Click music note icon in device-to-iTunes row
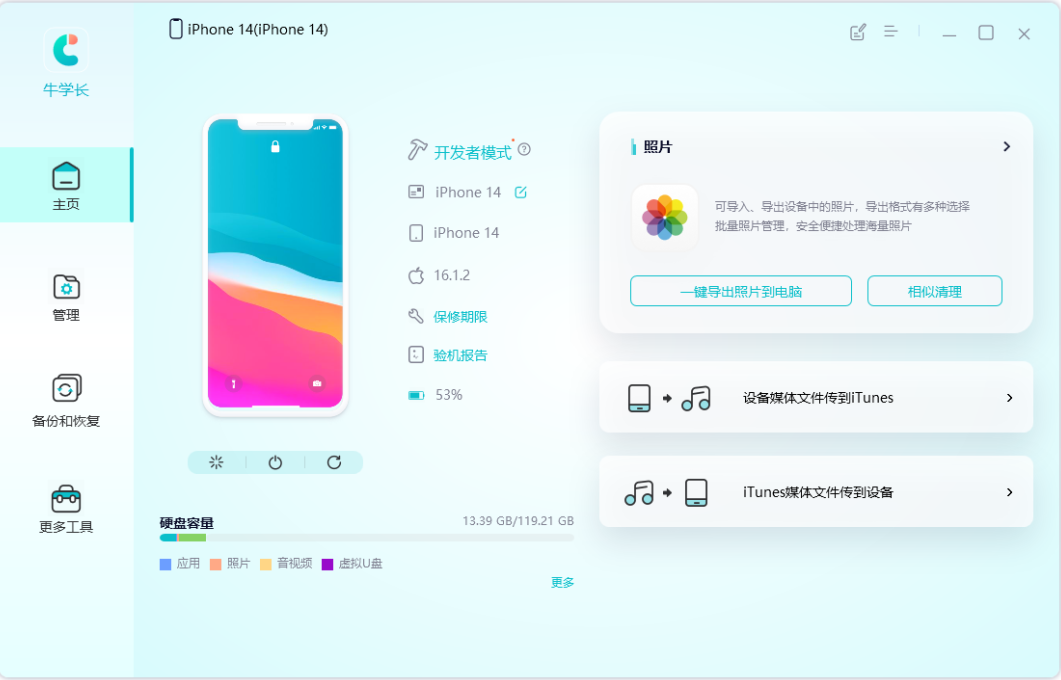1061x680 pixels. click(x=696, y=398)
